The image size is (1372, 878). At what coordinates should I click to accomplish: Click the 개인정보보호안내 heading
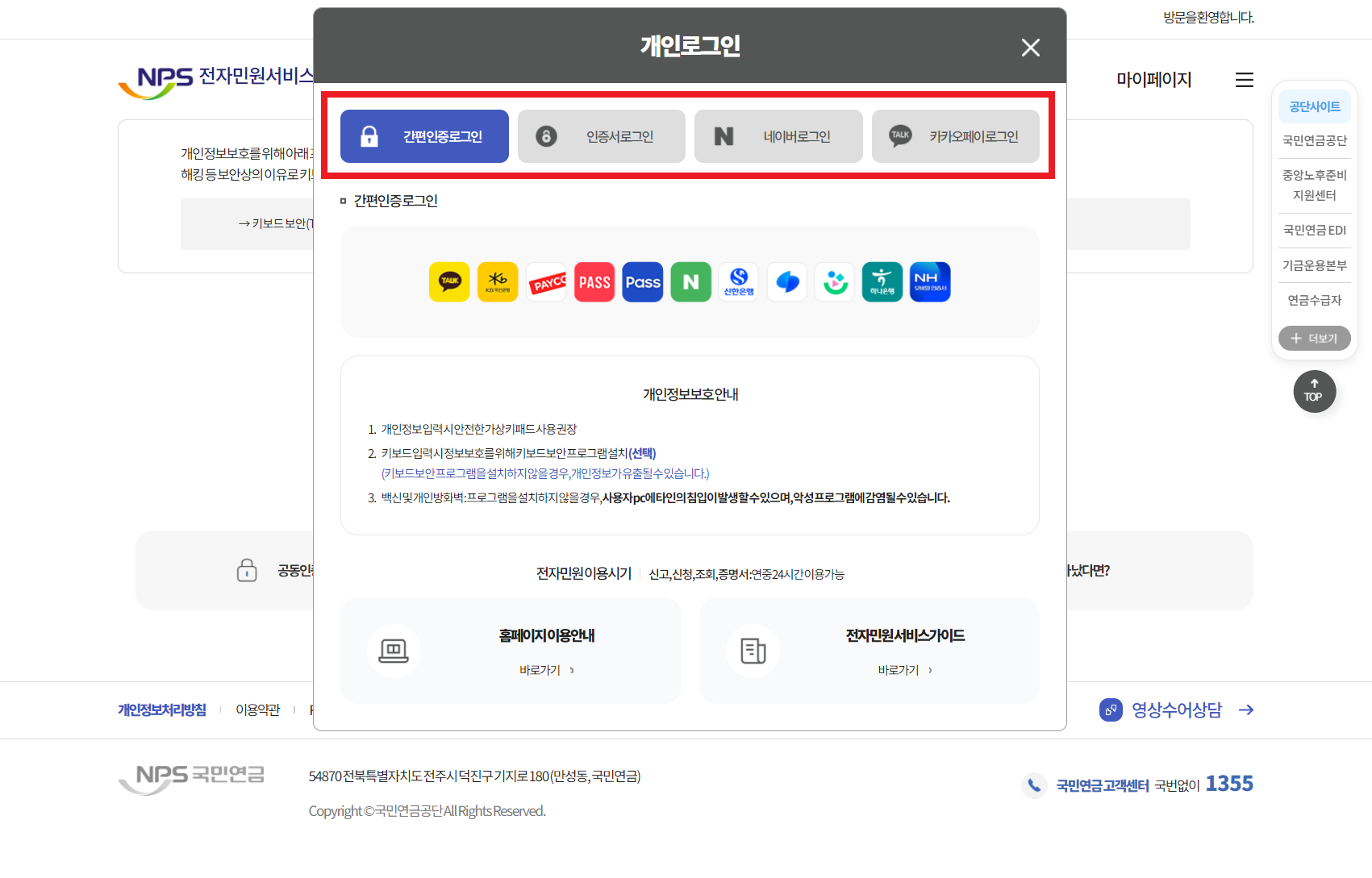coord(690,394)
